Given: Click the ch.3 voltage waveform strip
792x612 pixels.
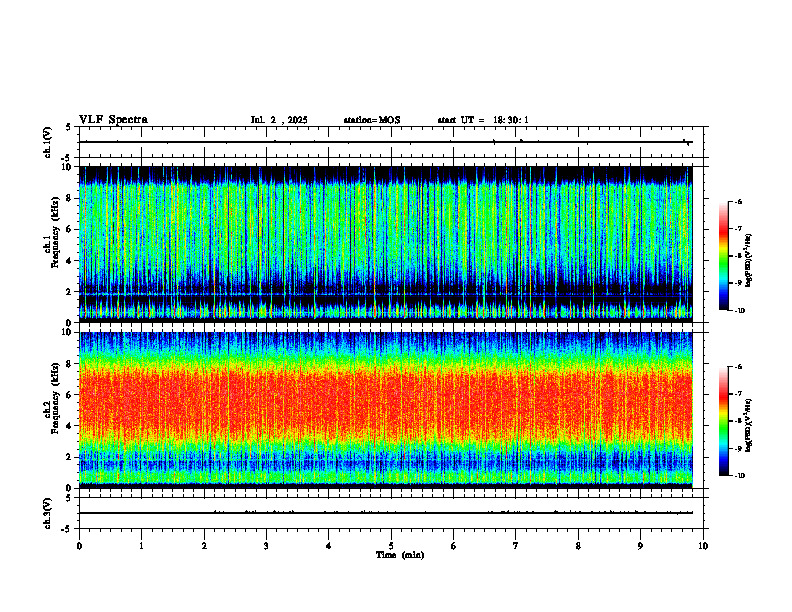Looking at the screenshot, I should point(393,513).
